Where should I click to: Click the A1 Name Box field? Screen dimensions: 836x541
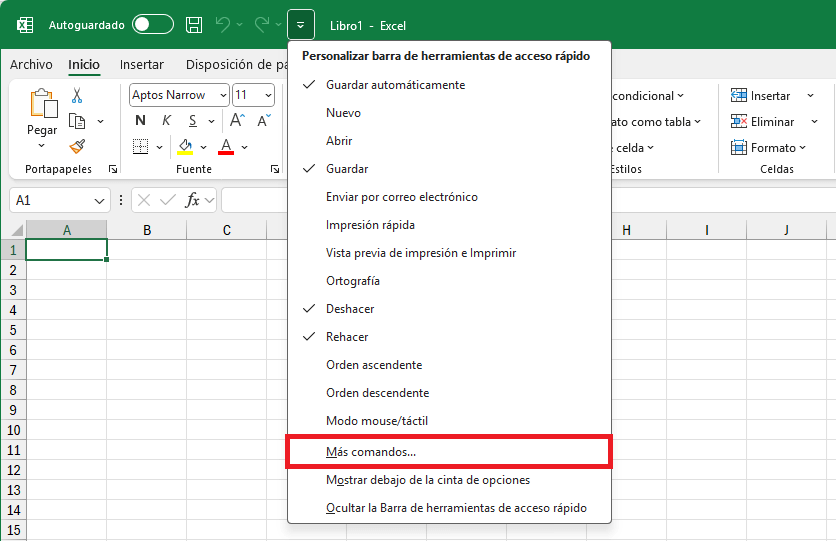coord(51,200)
